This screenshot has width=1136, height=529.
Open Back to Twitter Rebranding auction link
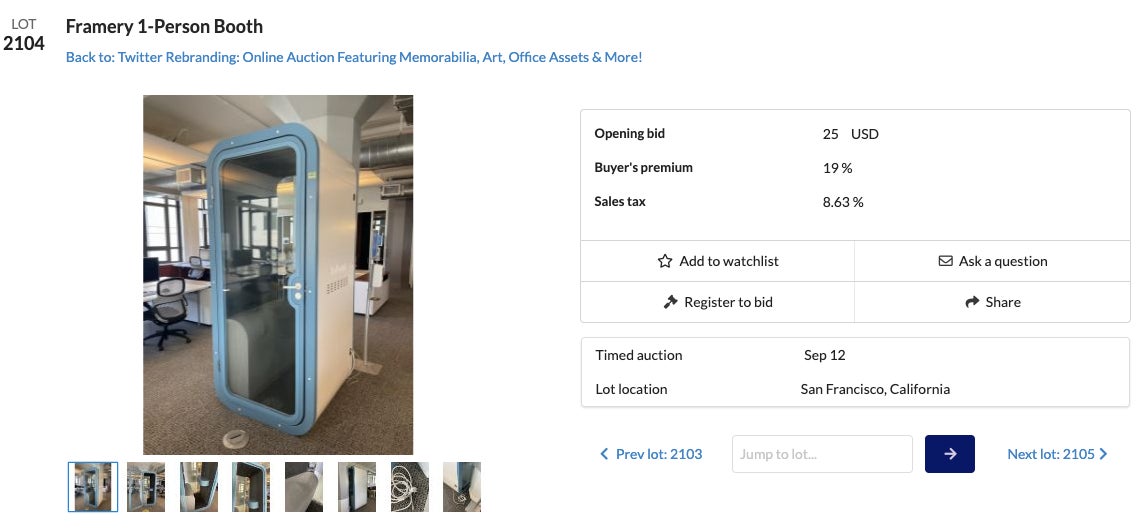click(x=354, y=57)
